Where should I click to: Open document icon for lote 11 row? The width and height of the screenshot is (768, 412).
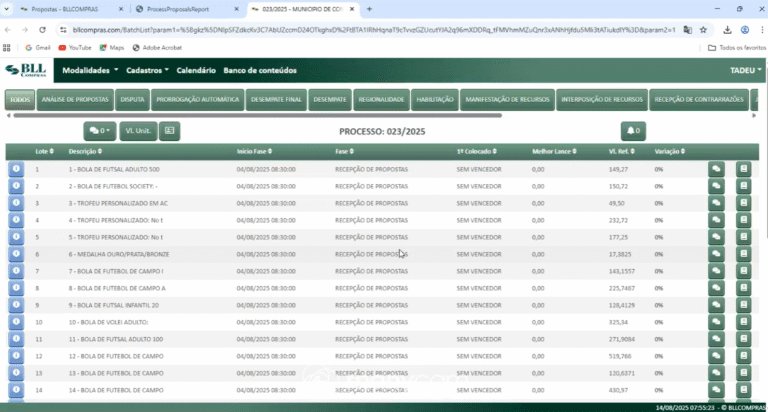click(x=744, y=339)
